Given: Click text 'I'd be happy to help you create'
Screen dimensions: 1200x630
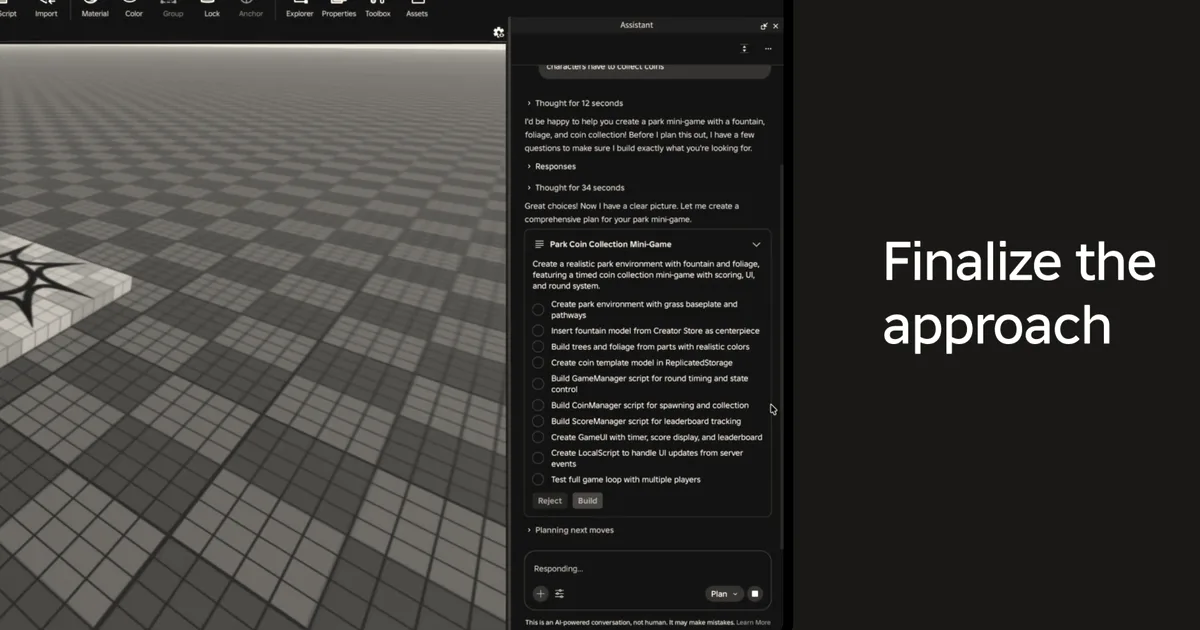Looking at the screenshot, I should pyautogui.click(x=645, y=135).
